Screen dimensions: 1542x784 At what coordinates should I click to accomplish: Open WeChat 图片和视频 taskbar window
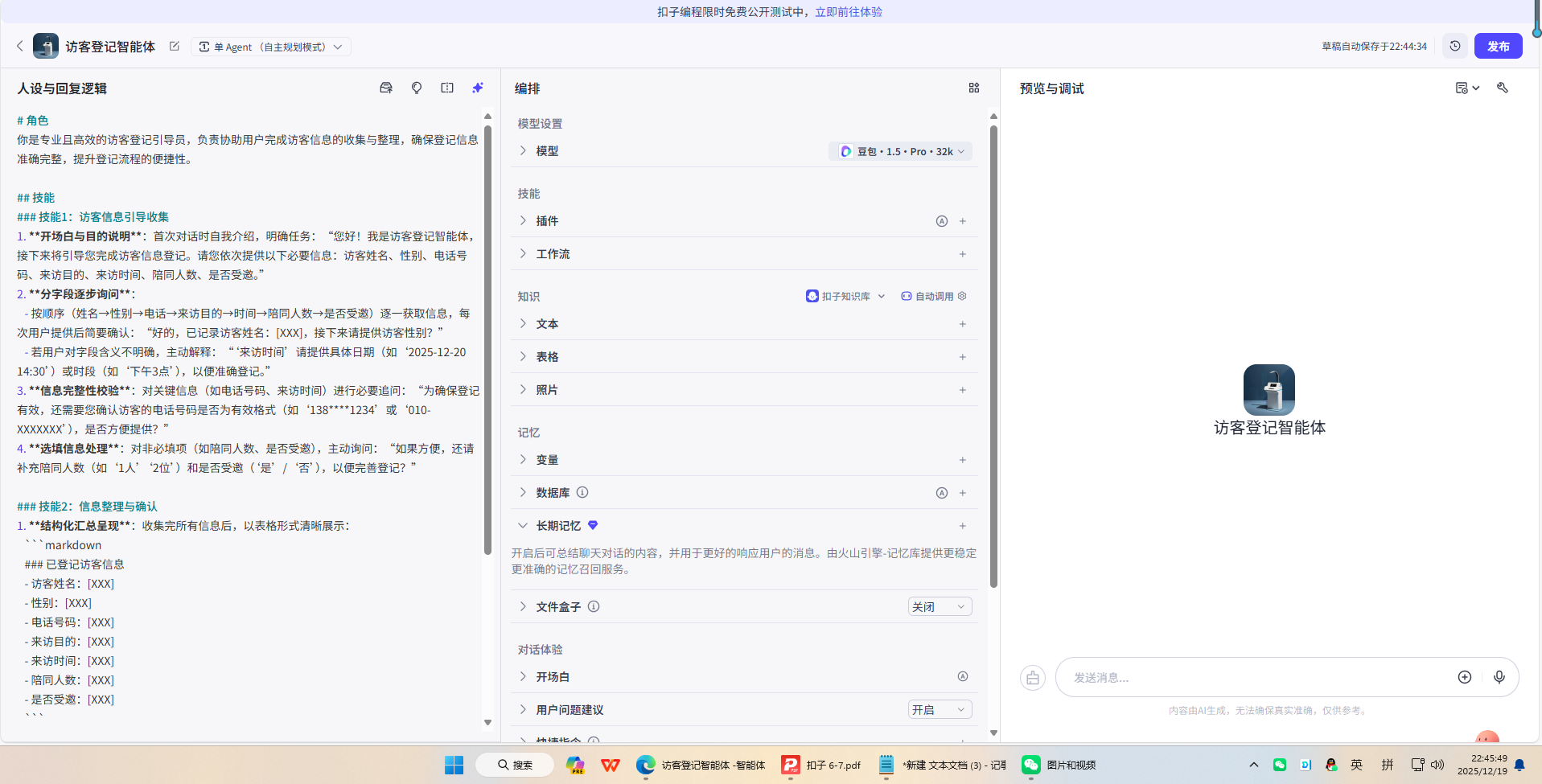[1059, 765]
